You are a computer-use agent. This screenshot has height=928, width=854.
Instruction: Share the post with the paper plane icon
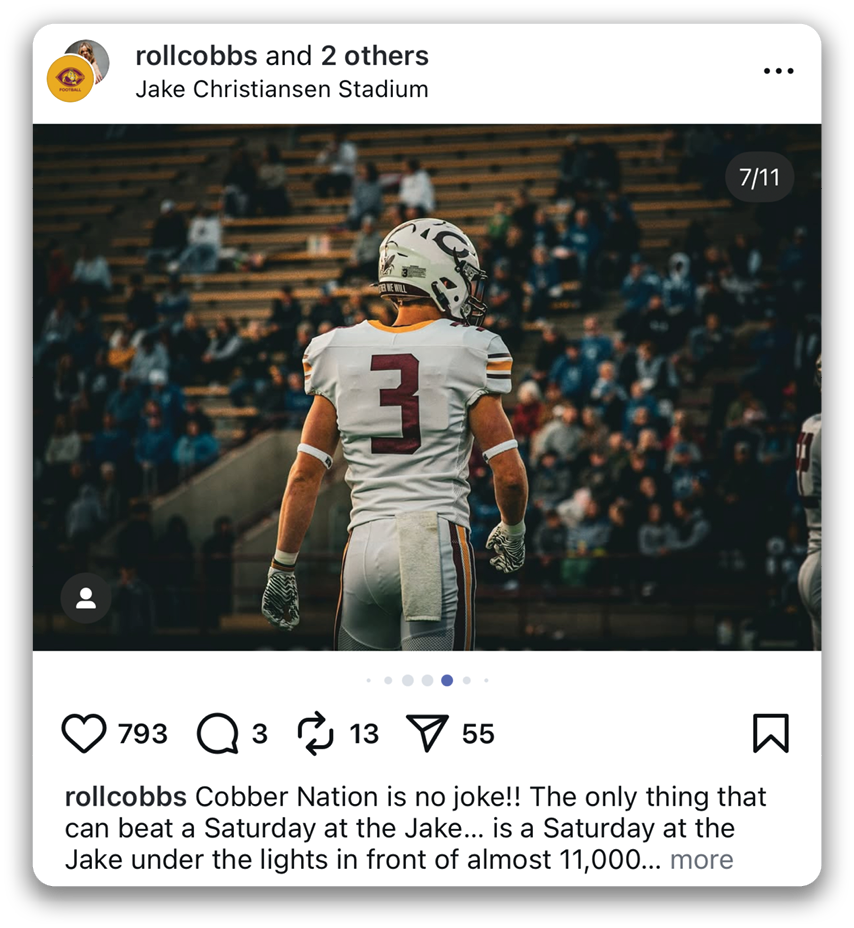click(x=428, y=734)
